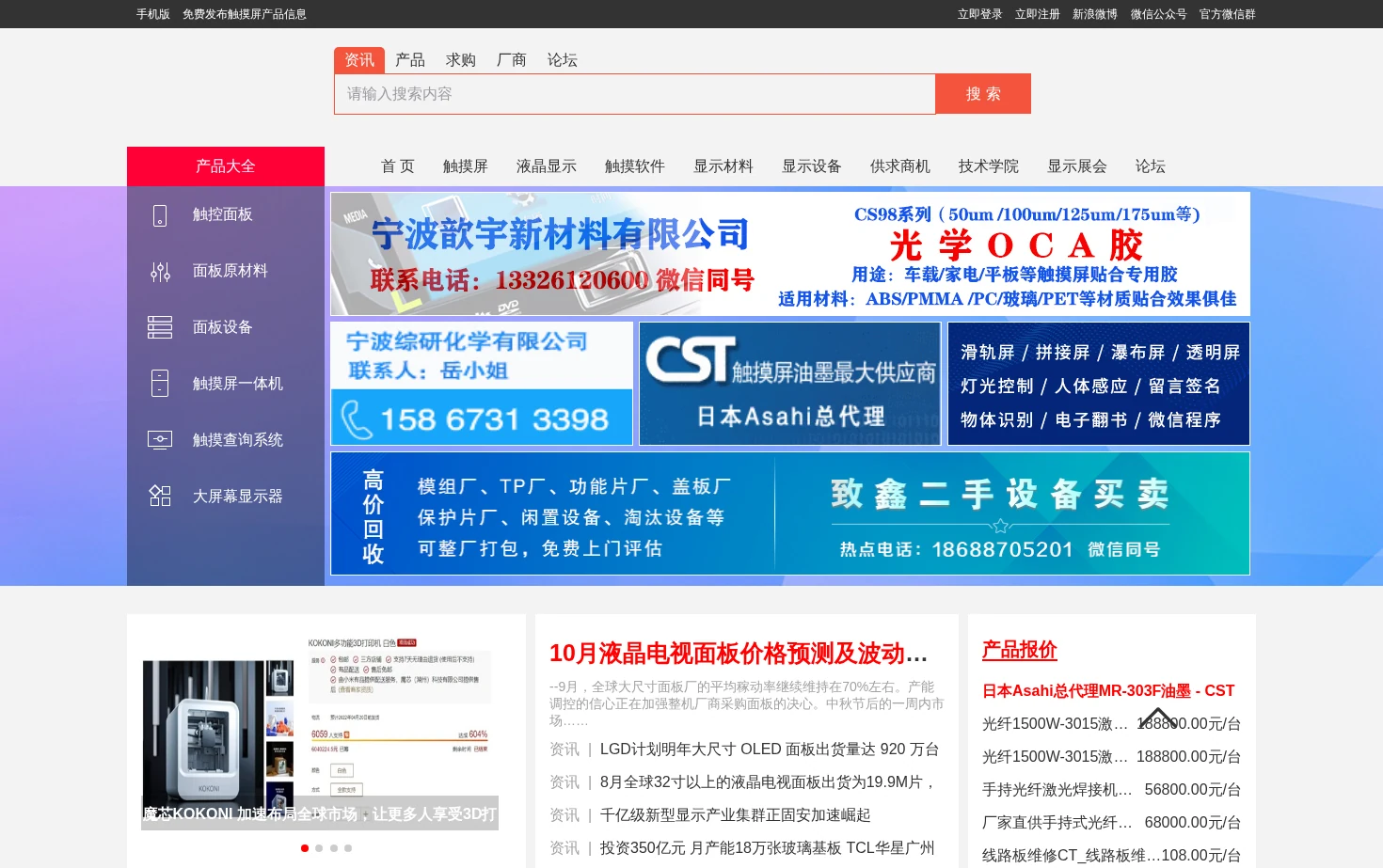Open the KOKONI 3D printer carousel image
Viewport: 1383px width, 868px height.
pyautogui.click(x=320, y=732)
